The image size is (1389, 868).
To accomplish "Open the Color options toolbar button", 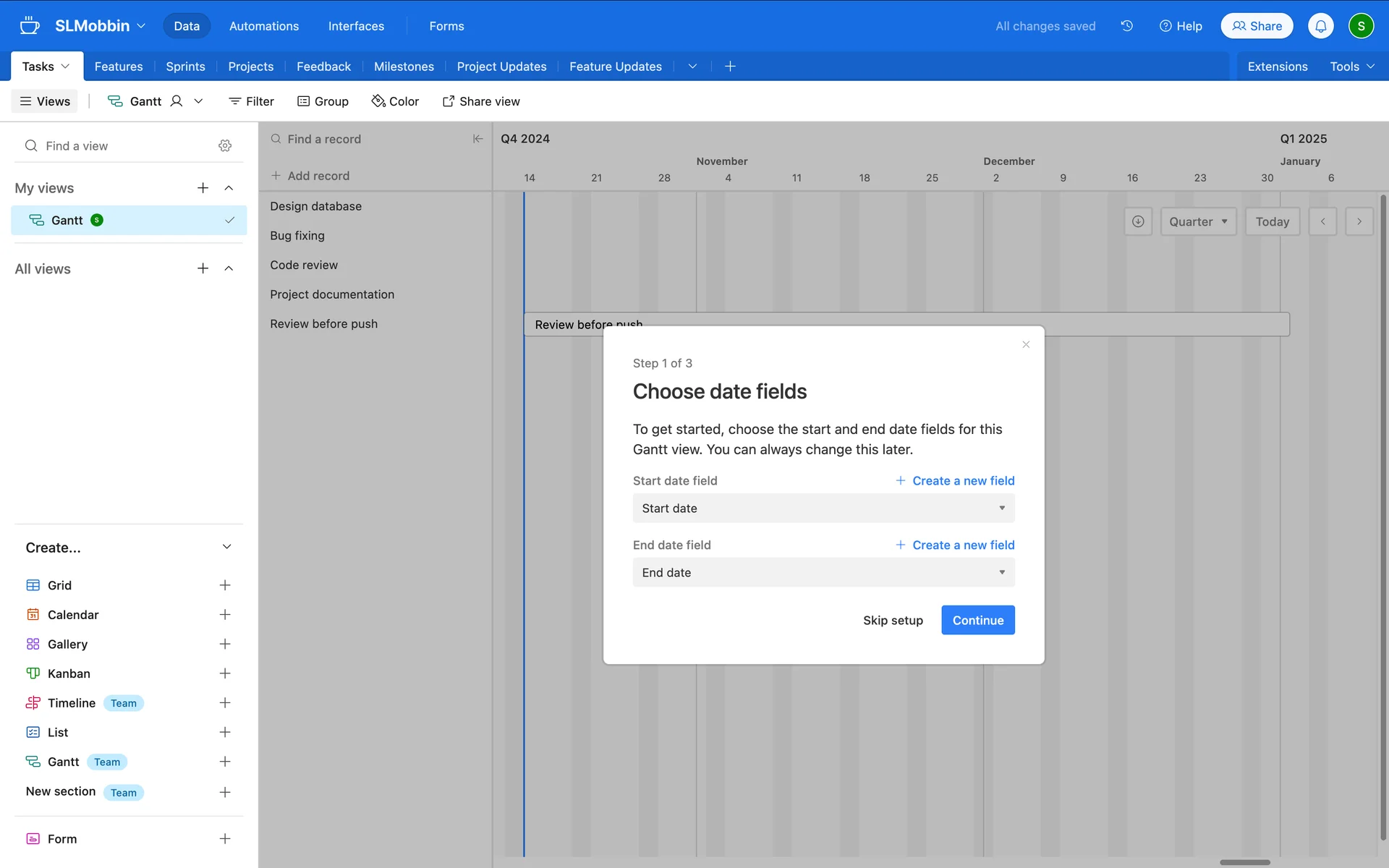I will tap(395, 101).
